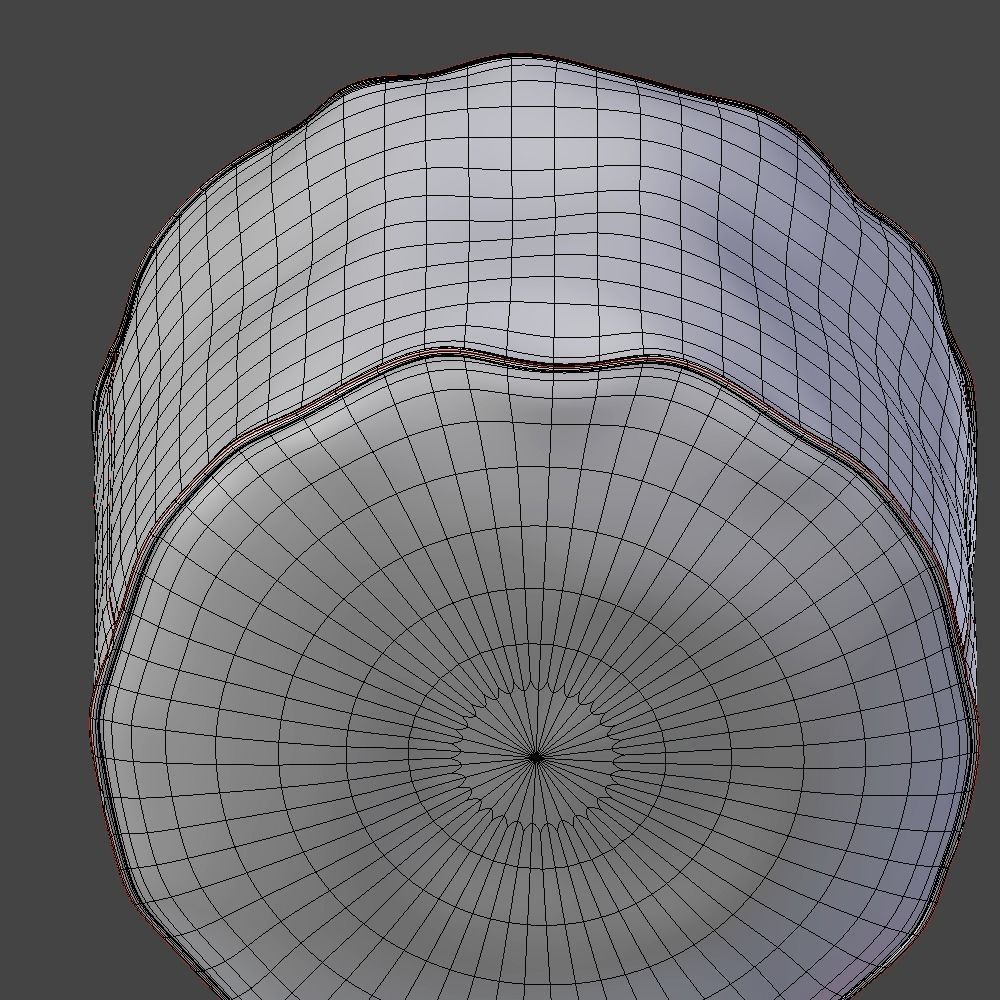
Task: Select the wavy rim edge loop above bottom cap
Action: pyautogui.click(x=554, y=365)
